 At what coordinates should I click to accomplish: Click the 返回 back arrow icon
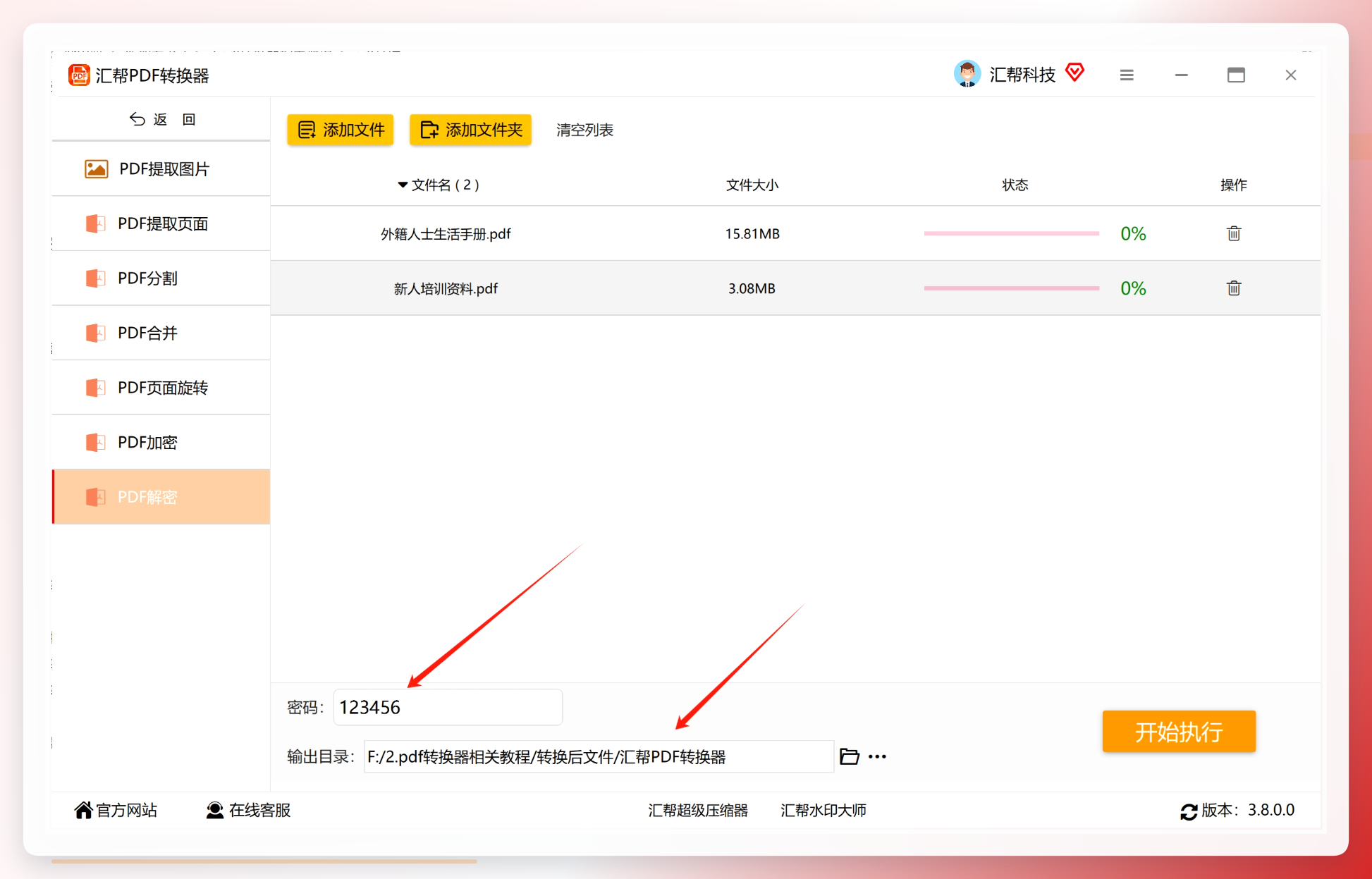(x=137, y=120)
